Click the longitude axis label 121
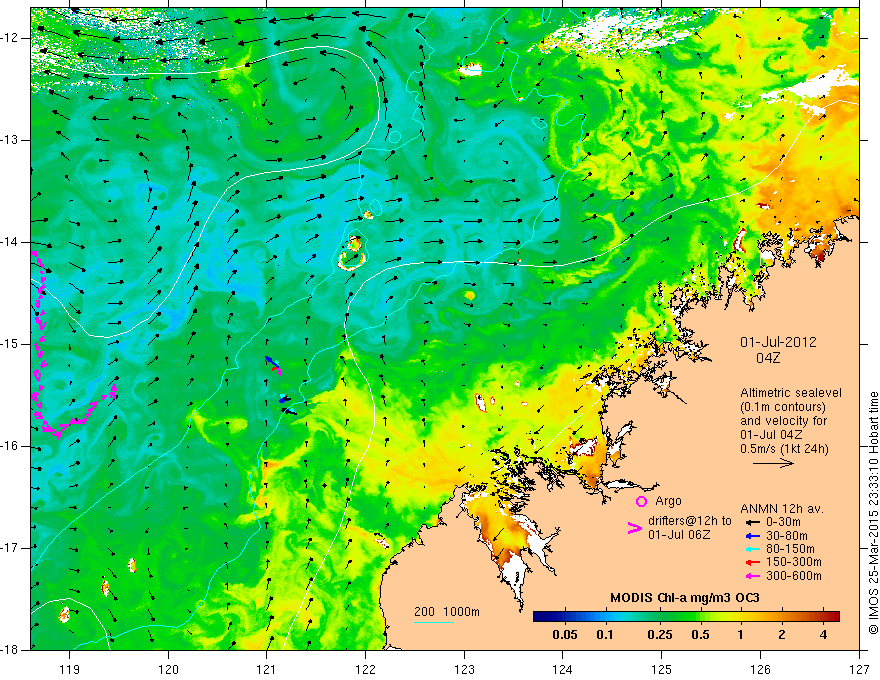Screen dimensions: 880x680 tap(267, 670)
